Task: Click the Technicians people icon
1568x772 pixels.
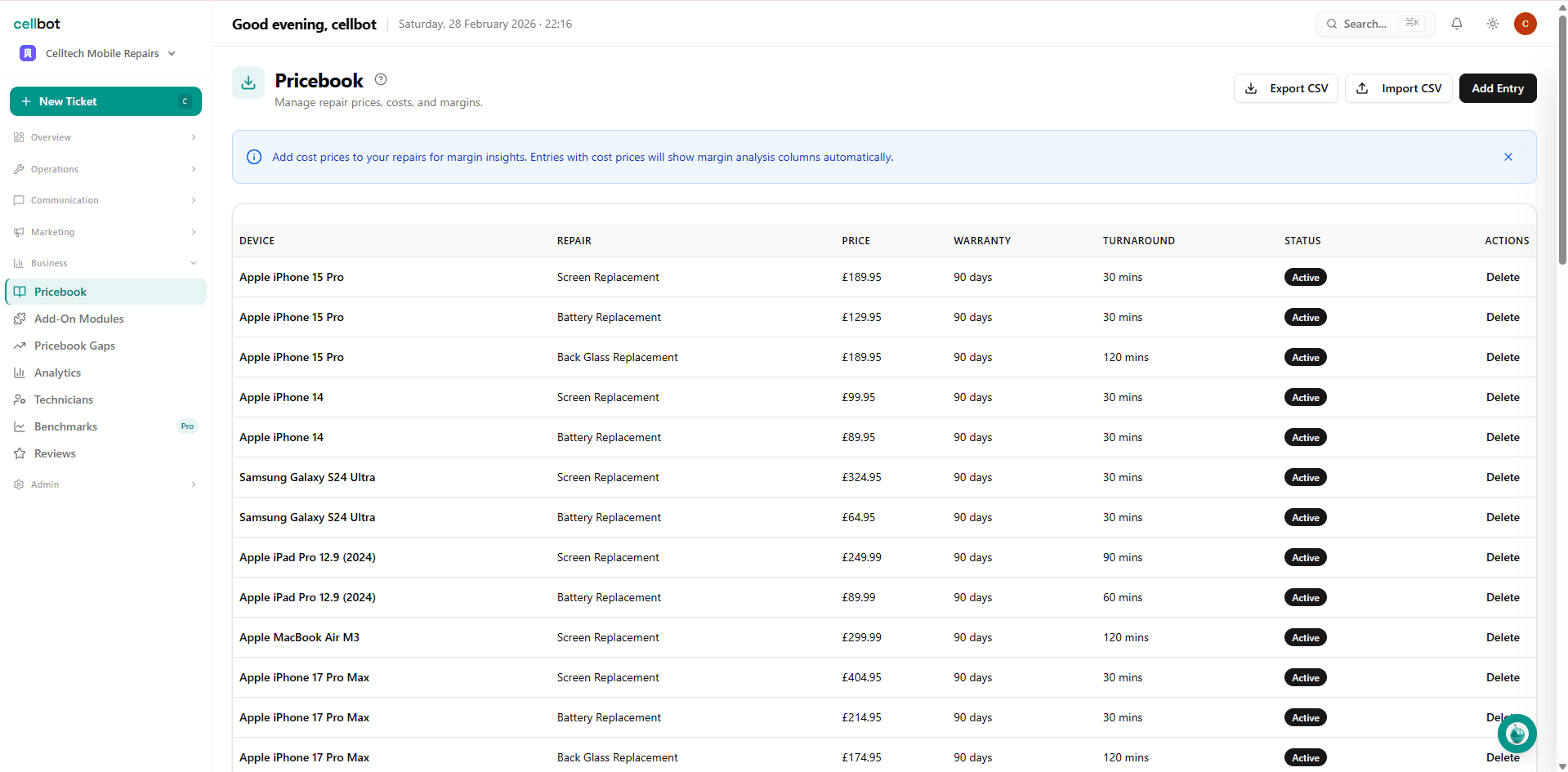Action: point(20,399)
